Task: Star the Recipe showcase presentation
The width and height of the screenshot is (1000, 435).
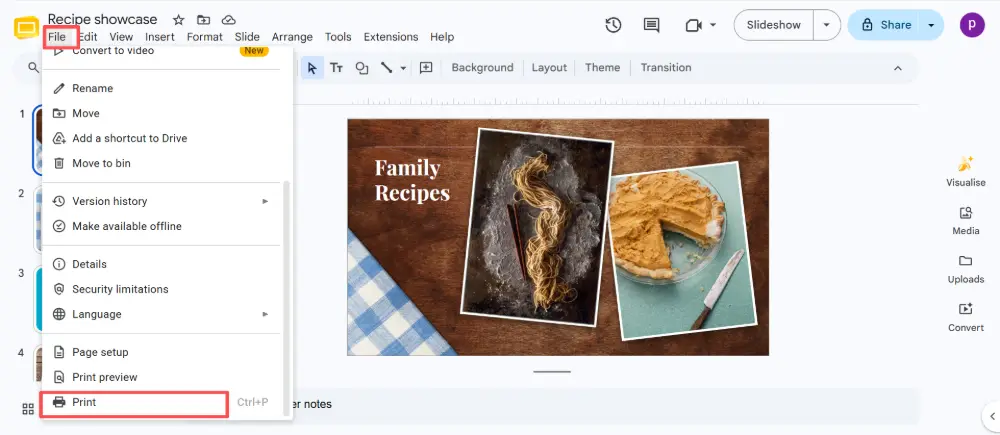Action: [x=179, y=20]
